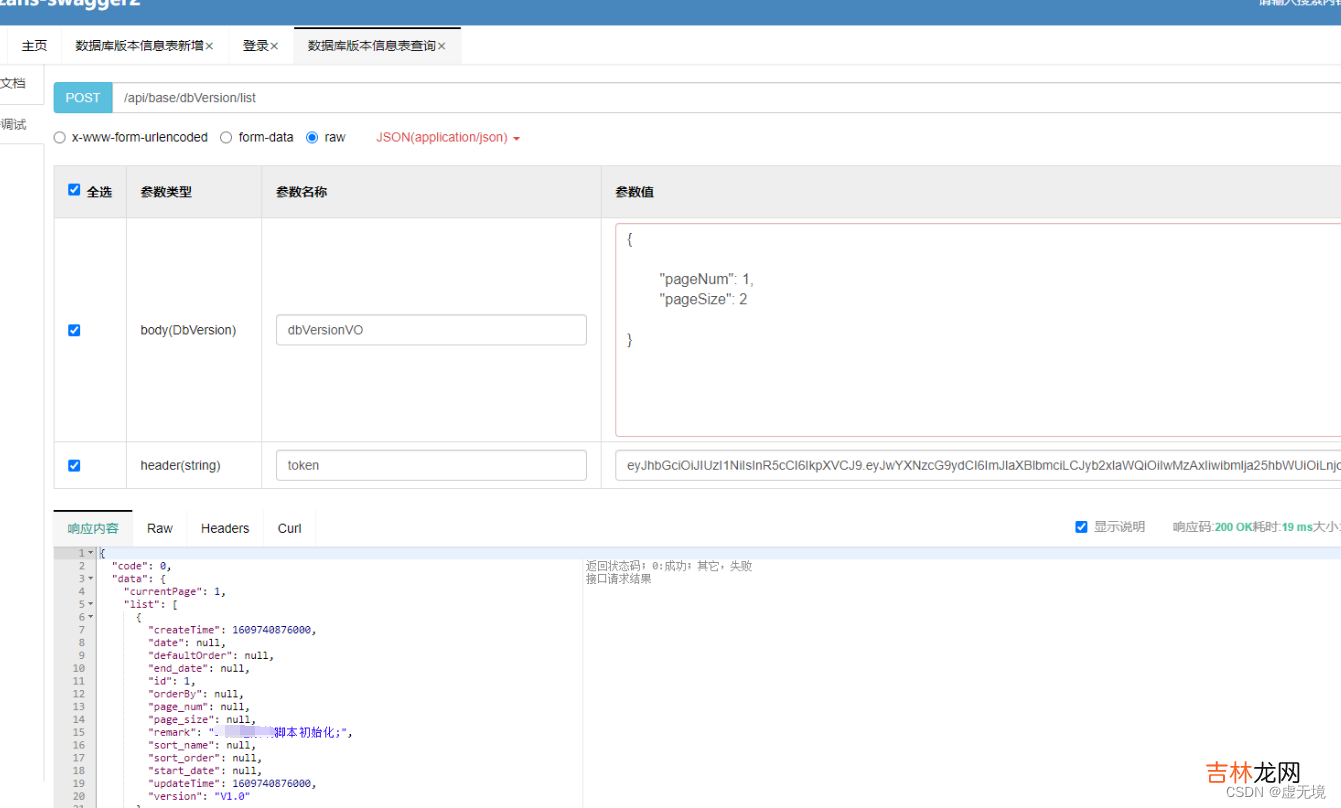Uncheck the header(string) row checkbox
The width and height of the screenshot is (1341, 808).
click(x=74, y=465)
